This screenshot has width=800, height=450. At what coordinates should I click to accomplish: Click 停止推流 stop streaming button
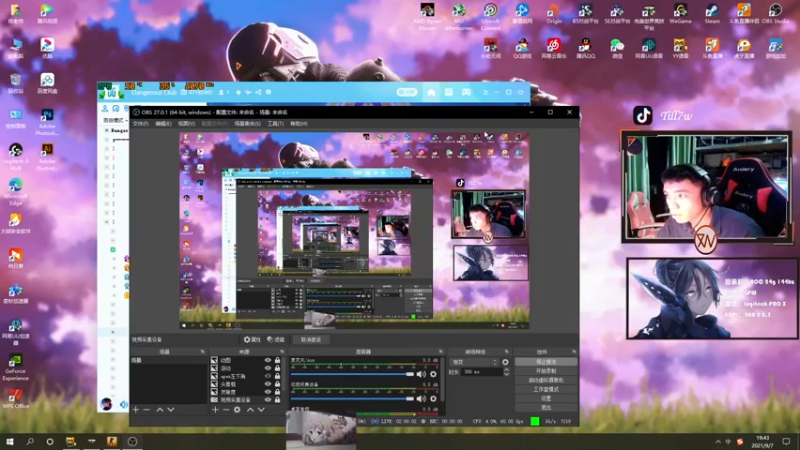point(546,362)
